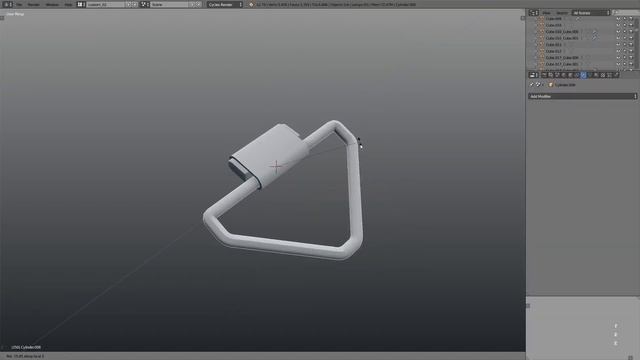The image size is (640, 360).
Task: Open the Help menu
Action: (68, 4)
